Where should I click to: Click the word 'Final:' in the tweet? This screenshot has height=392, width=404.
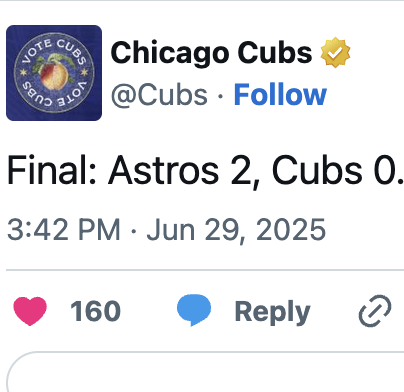(52, 170)
